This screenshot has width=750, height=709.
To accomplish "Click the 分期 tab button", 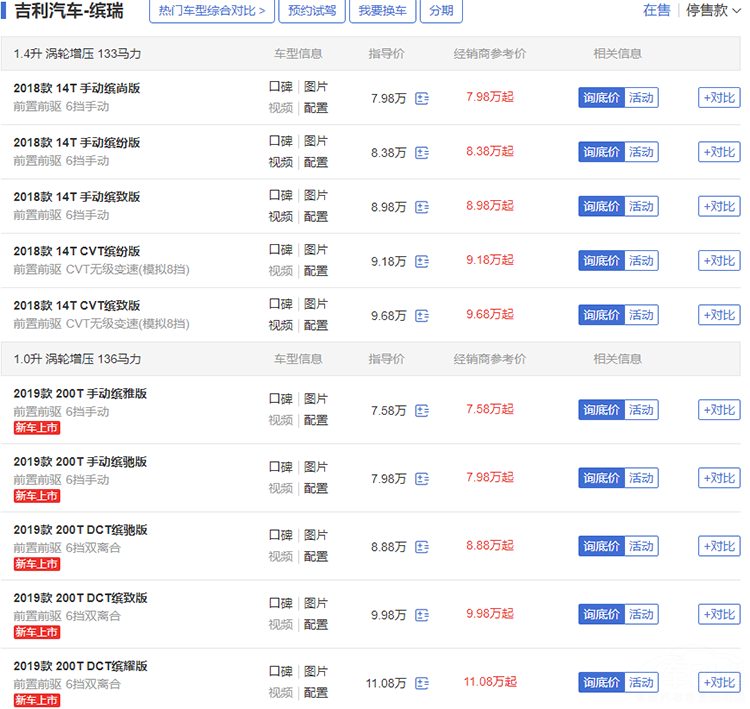I will pyautogui.click(x=441, y=11).
